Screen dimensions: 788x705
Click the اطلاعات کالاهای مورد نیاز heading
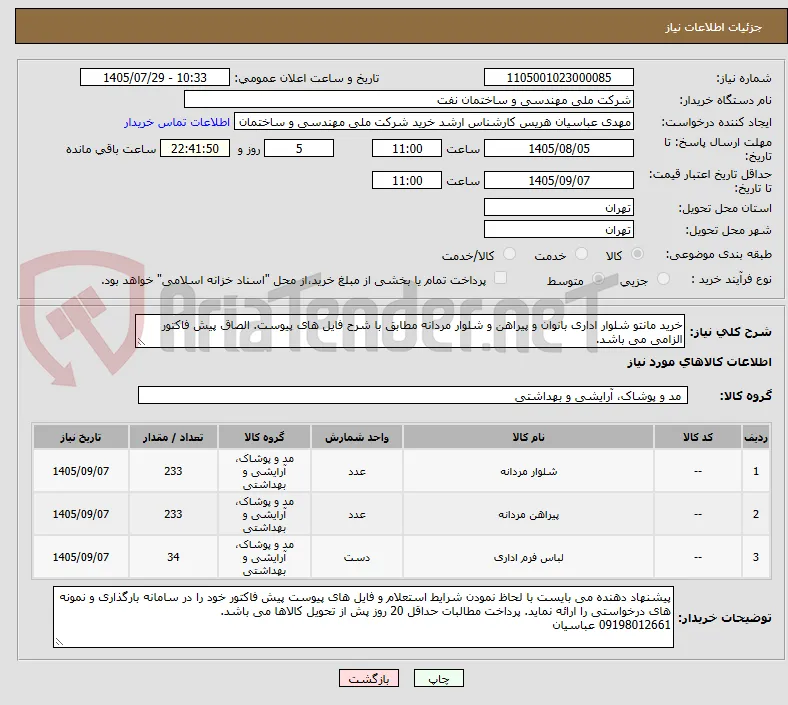click(x=699, y=362)
